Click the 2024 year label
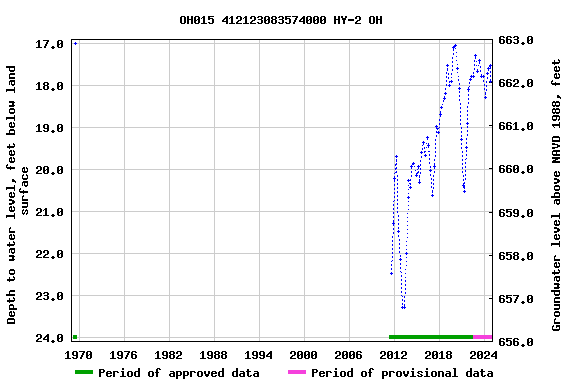This screenshot has width=576, height=384. coord(483,355)
